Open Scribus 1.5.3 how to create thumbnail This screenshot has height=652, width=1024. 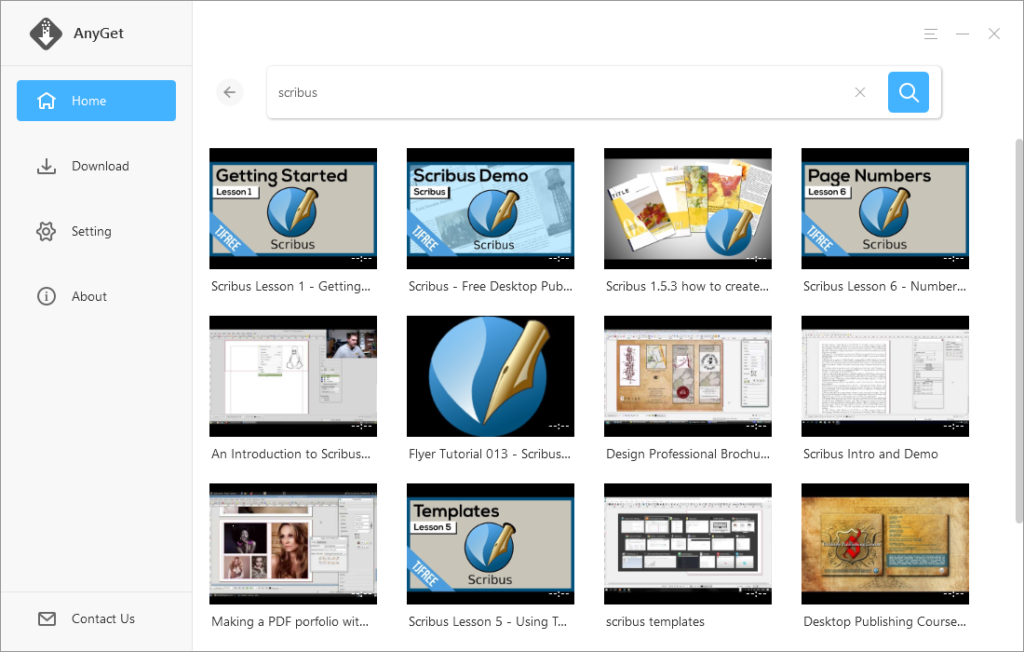[688, 208]
